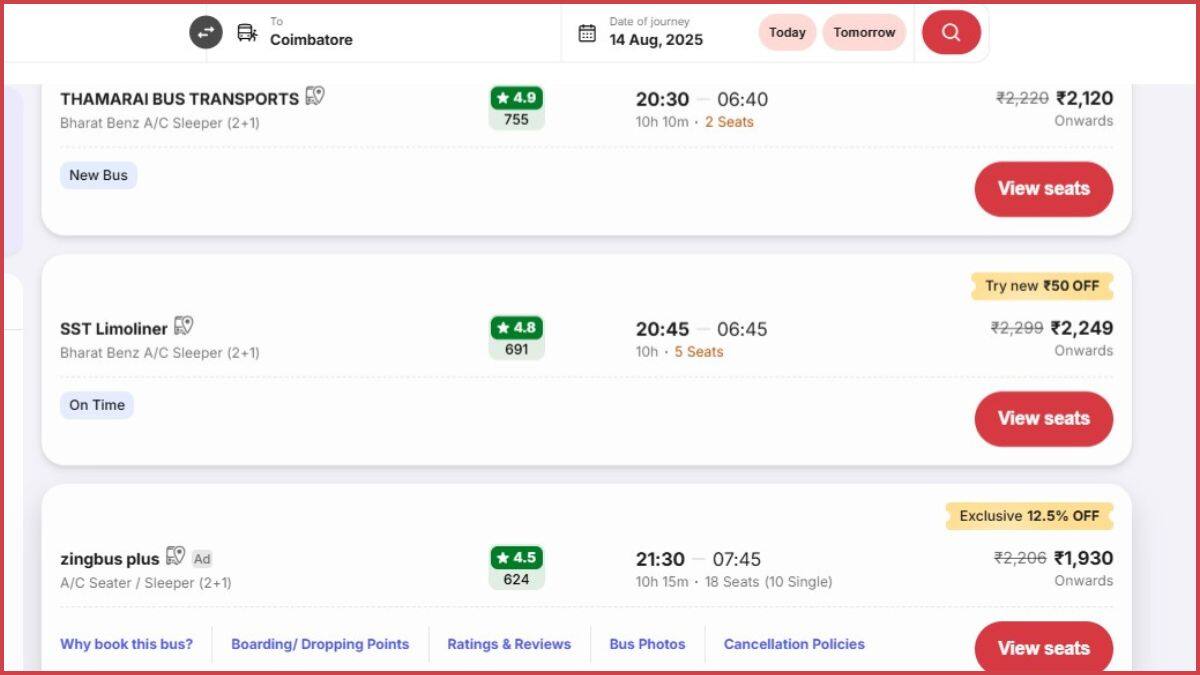The image size is (1200, 675).
Task: Toggle the New Bus tag on THAMARAI listing
Action: click(x=98, y=175)
